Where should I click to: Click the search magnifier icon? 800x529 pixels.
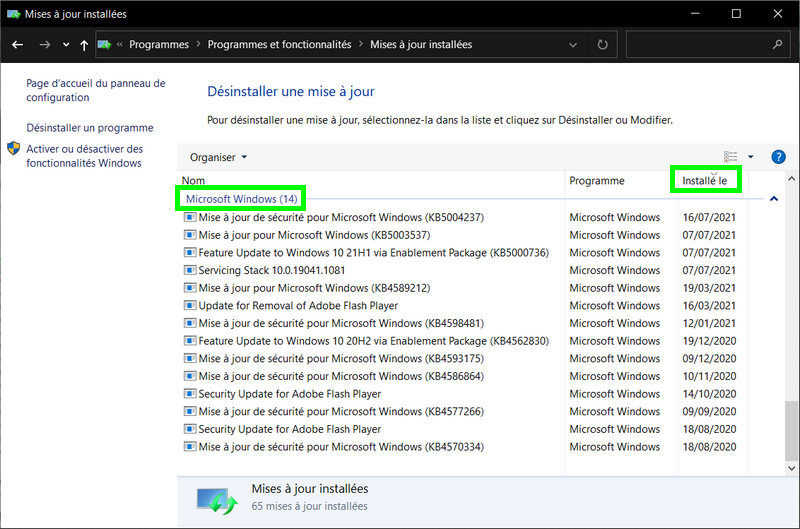click(778, 44)
